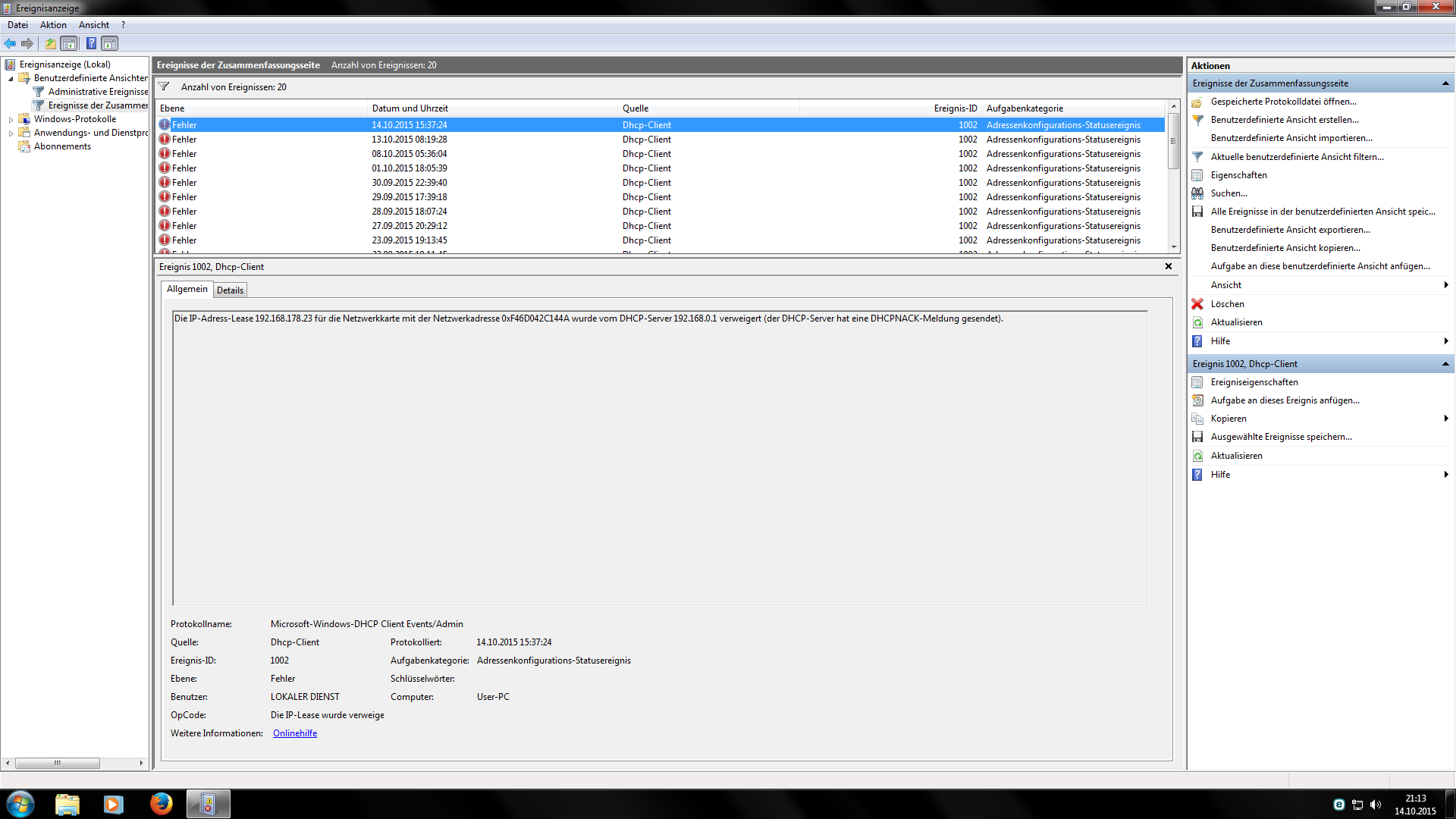Toggle the console tree pane toolbar button
Screen dimensions: 1456x819
tap(69, 43)
